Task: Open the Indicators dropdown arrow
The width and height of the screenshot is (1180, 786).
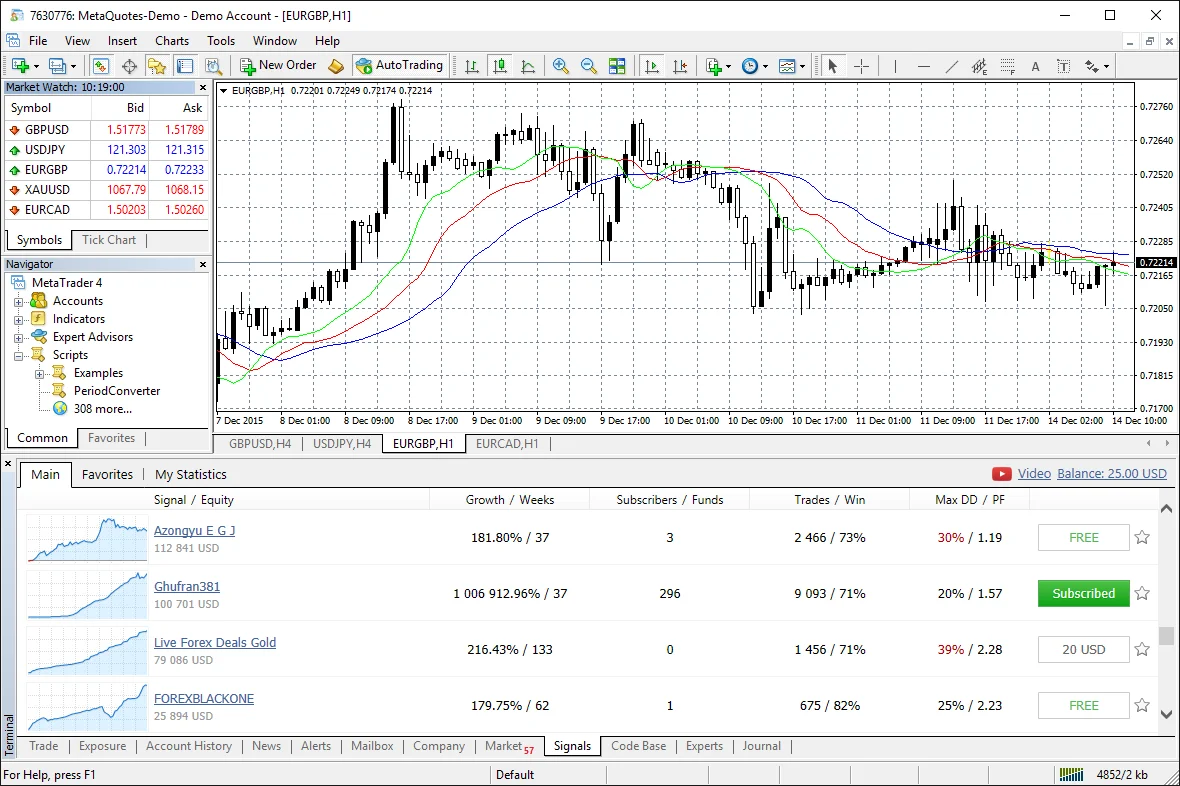Action: (729, 66)
